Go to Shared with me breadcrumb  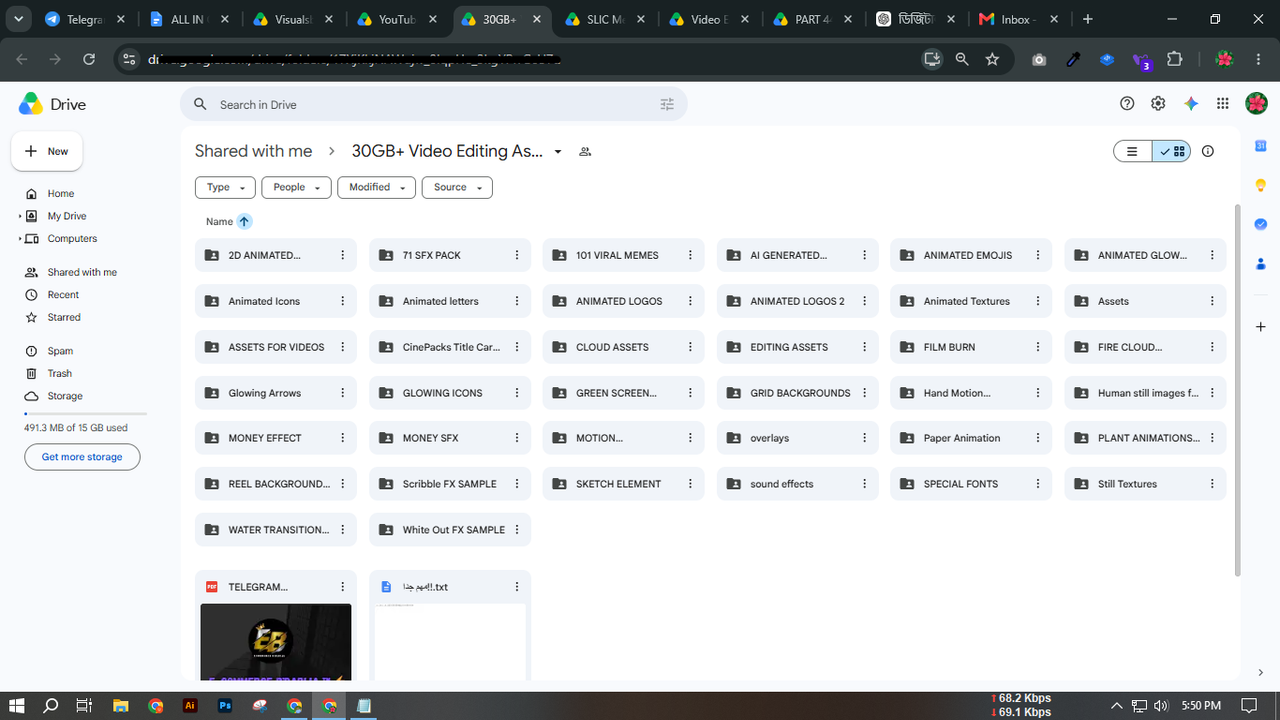pyautogui.click(x=253, y=151)
